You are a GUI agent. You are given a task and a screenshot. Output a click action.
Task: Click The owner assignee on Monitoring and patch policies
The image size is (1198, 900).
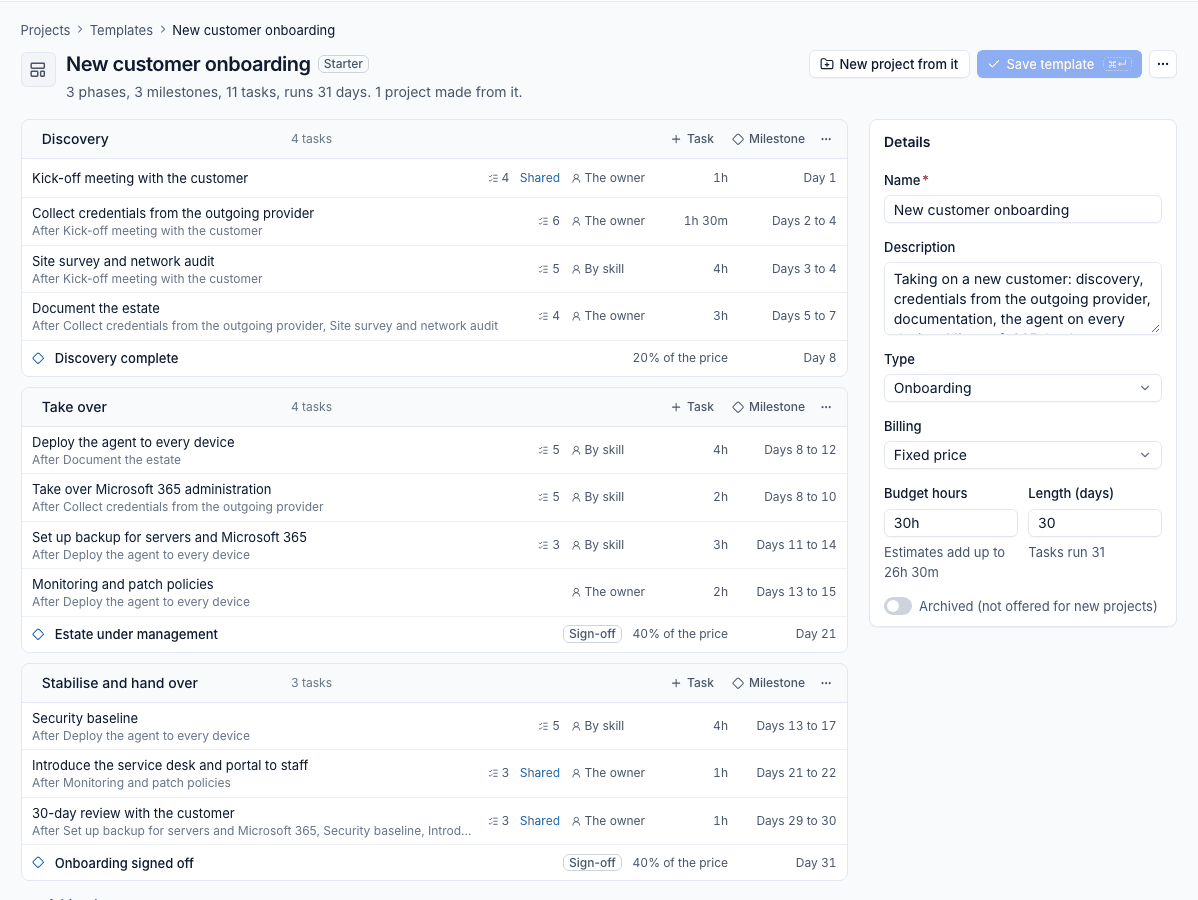coord(608,591)
